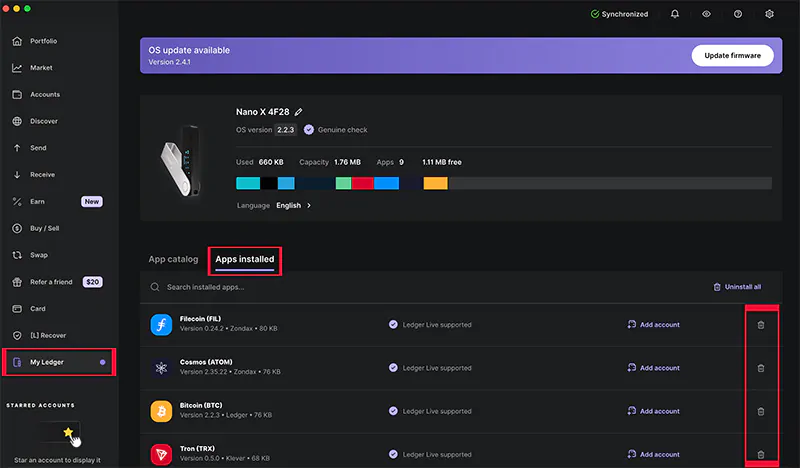This screenshot has width=800, height=468.
Task: Click pencil icon to rename Nano X 4F28
Action: [298, 112]
